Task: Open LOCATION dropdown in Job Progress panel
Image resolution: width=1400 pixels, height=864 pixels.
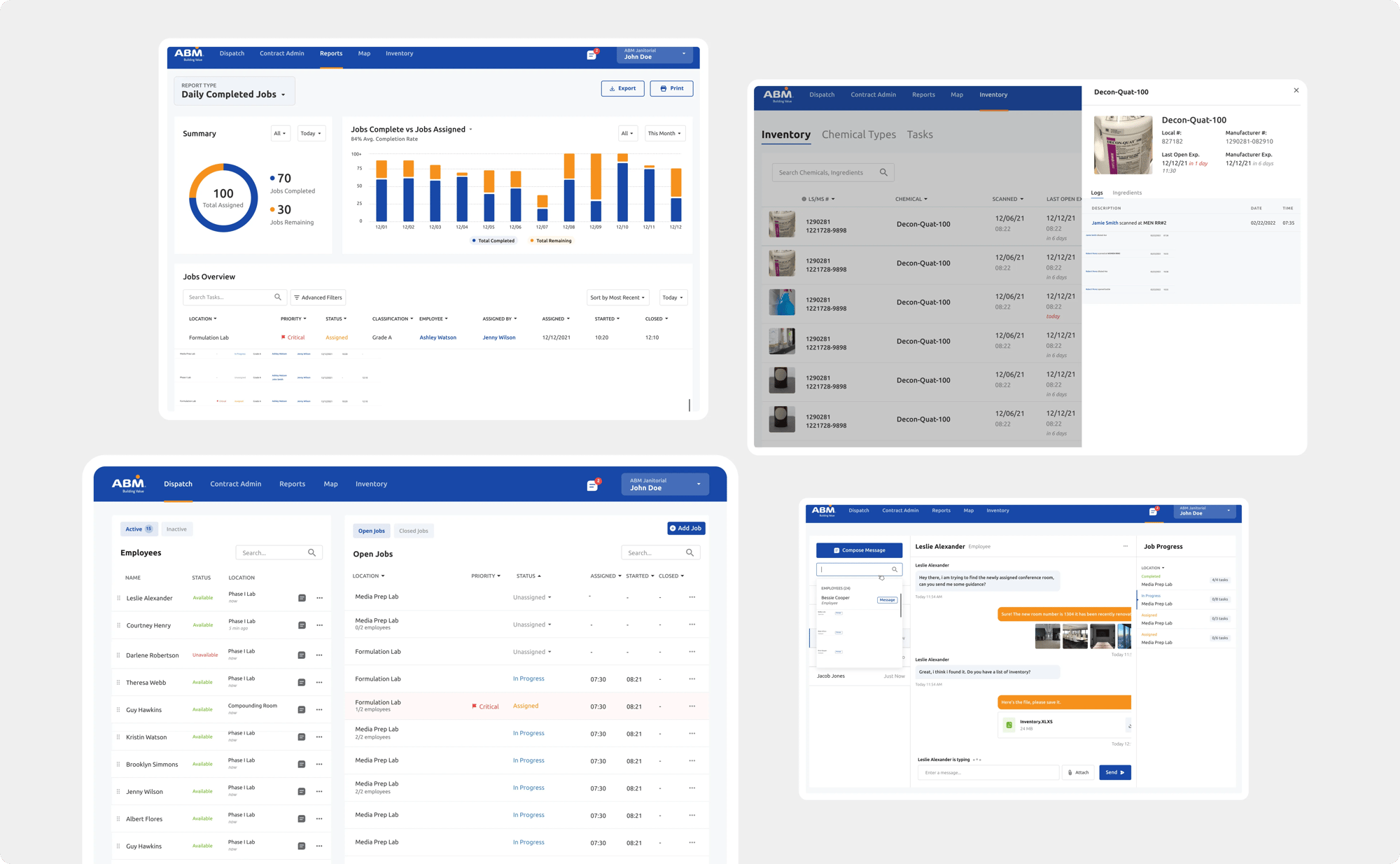Action: [x=1153, y=568]
